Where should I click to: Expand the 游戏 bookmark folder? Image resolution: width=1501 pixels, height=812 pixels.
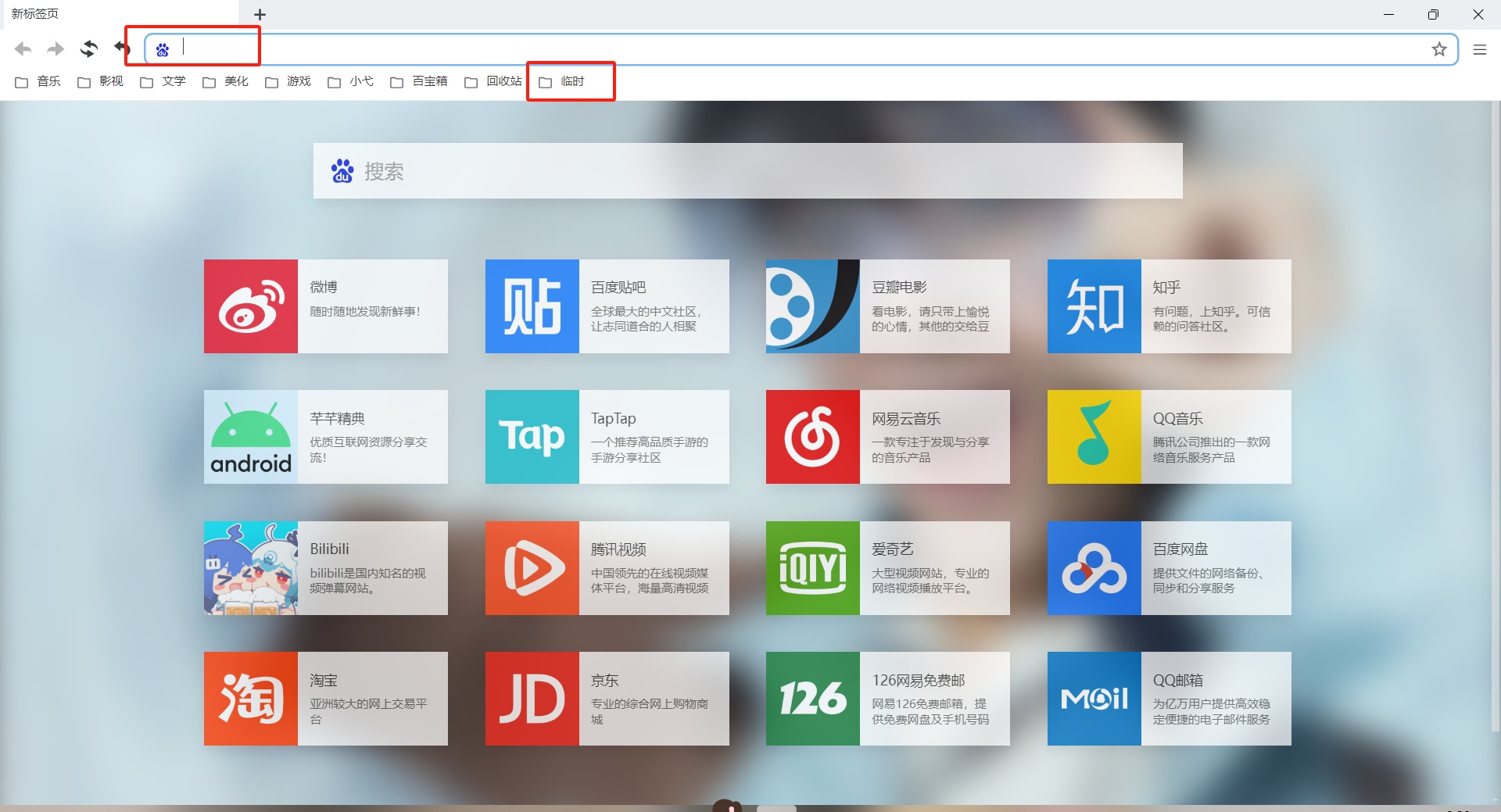(288, 81)
